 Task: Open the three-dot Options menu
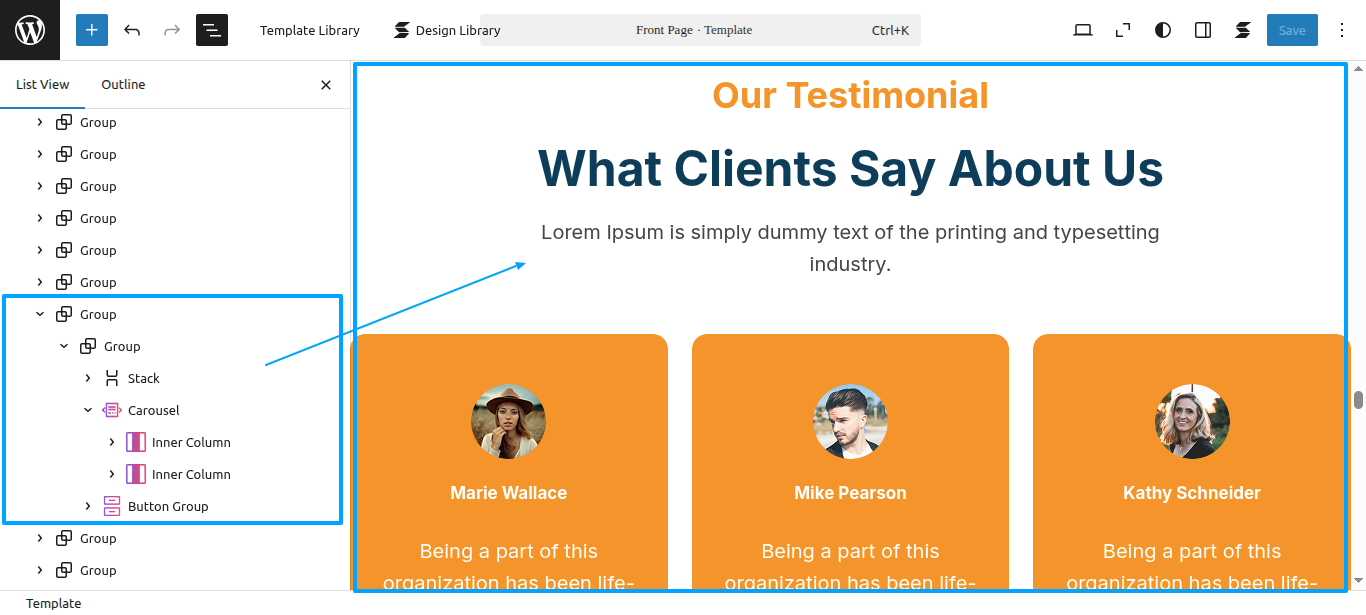pyautogui.click(x=1342, y=30)
